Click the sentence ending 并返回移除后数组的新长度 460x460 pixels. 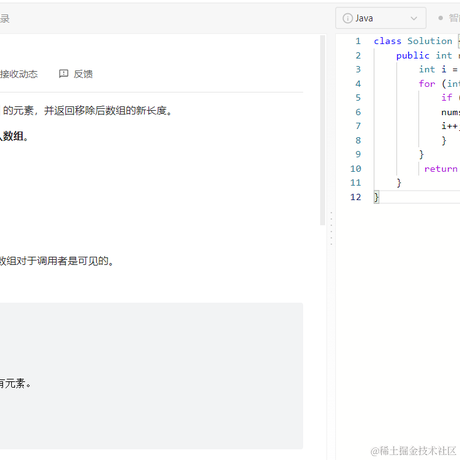108,111
